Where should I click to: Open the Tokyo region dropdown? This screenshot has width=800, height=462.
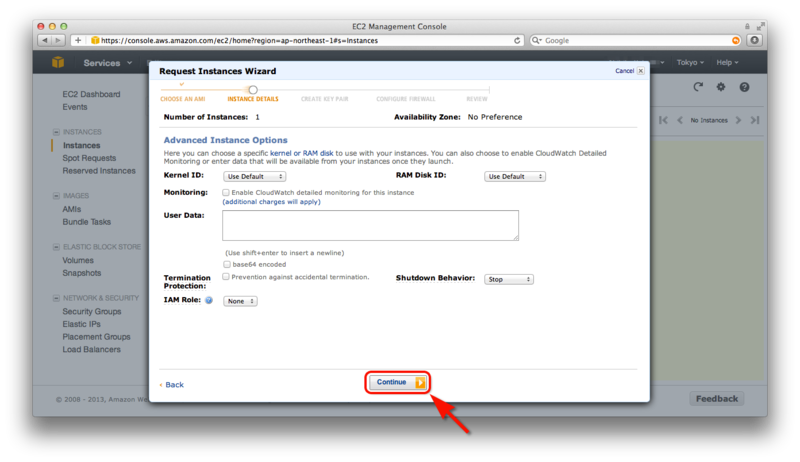click(x=690, y=62)
